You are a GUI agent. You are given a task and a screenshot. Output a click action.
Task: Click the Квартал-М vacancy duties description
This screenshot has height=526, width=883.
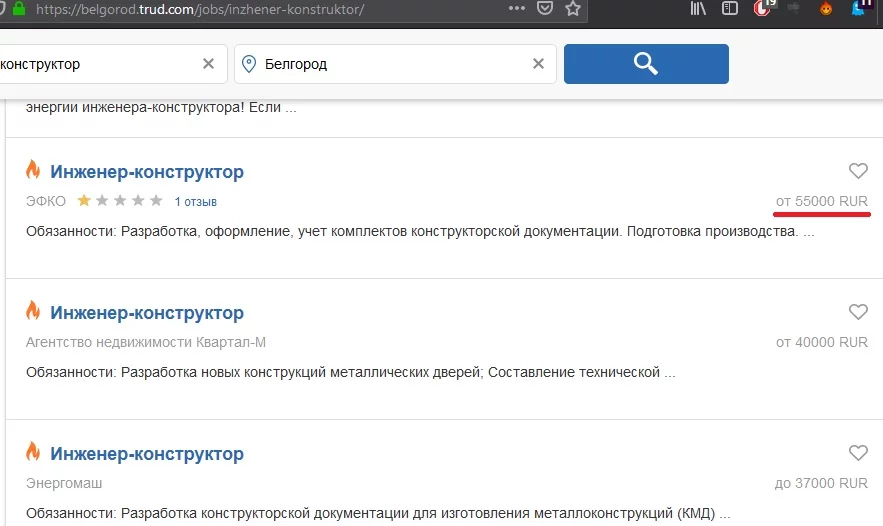pyautogui.click(x=351, y=372)
